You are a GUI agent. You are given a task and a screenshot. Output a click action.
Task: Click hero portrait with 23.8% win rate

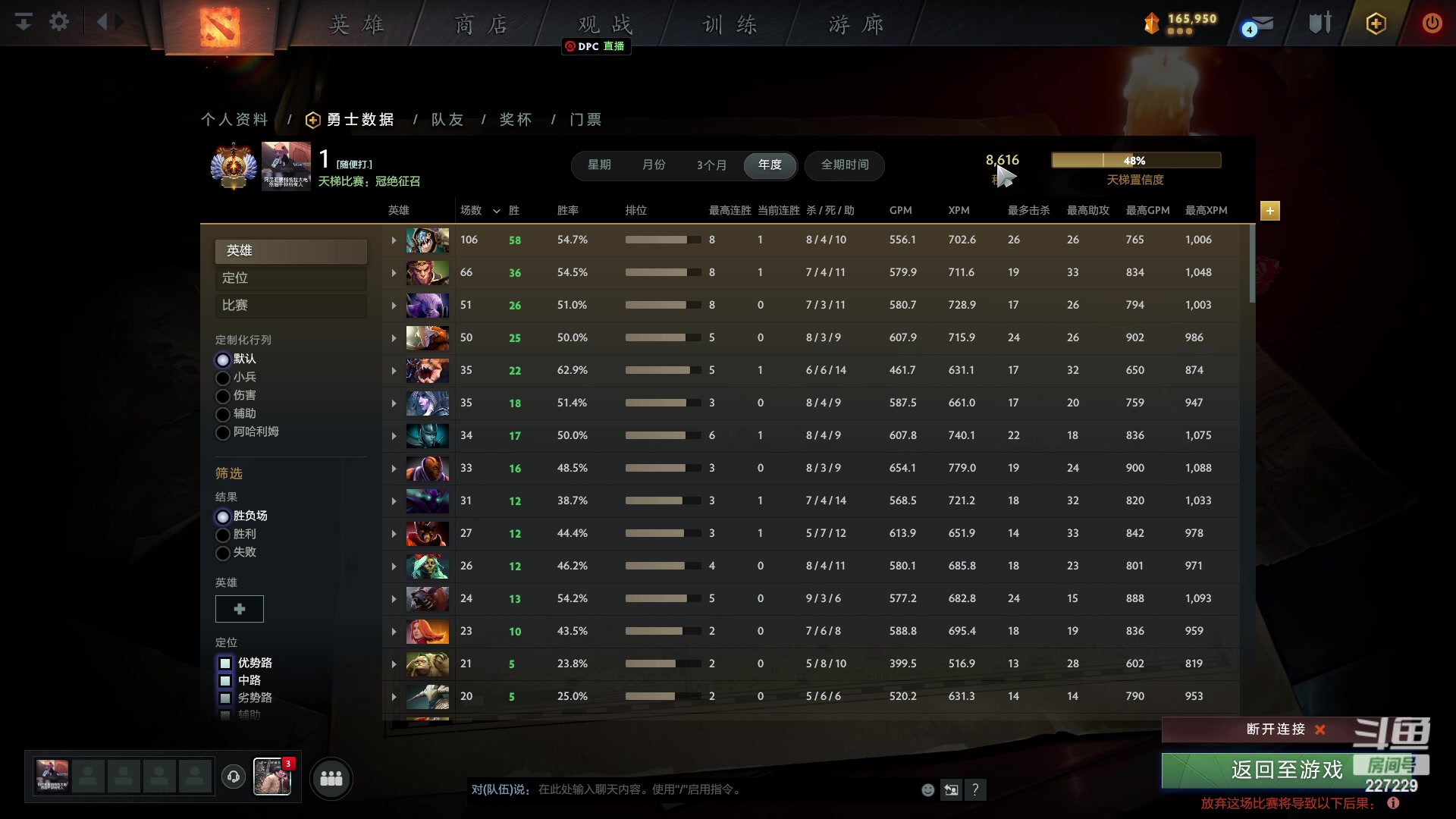point(428,664)
